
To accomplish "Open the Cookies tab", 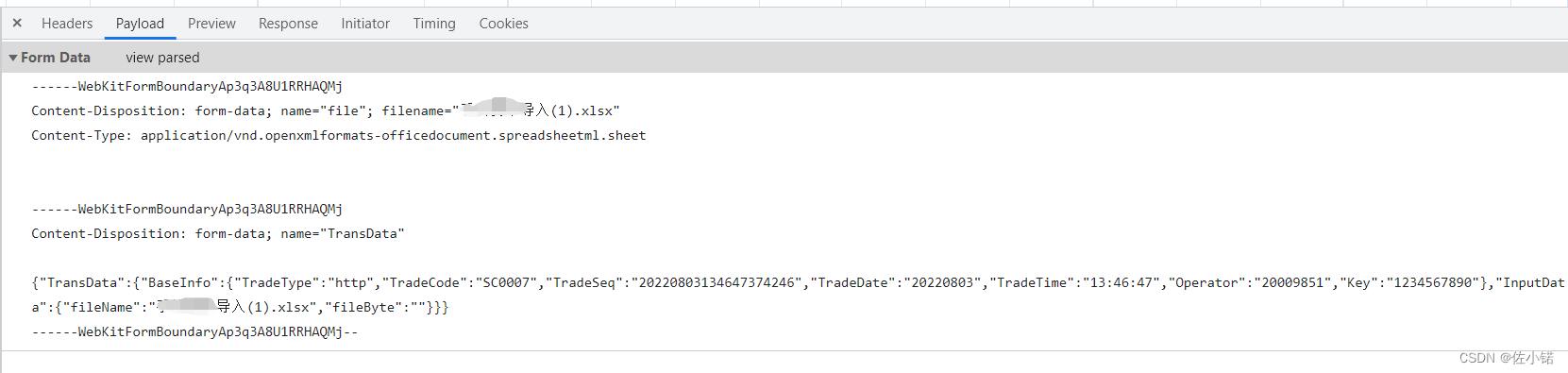I will pos(503,24).
